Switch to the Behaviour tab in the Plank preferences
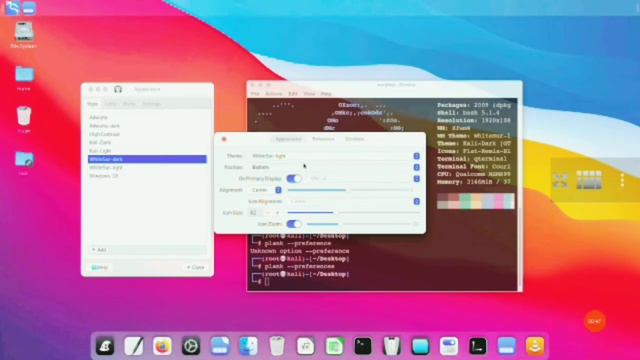 click(323, 139)
